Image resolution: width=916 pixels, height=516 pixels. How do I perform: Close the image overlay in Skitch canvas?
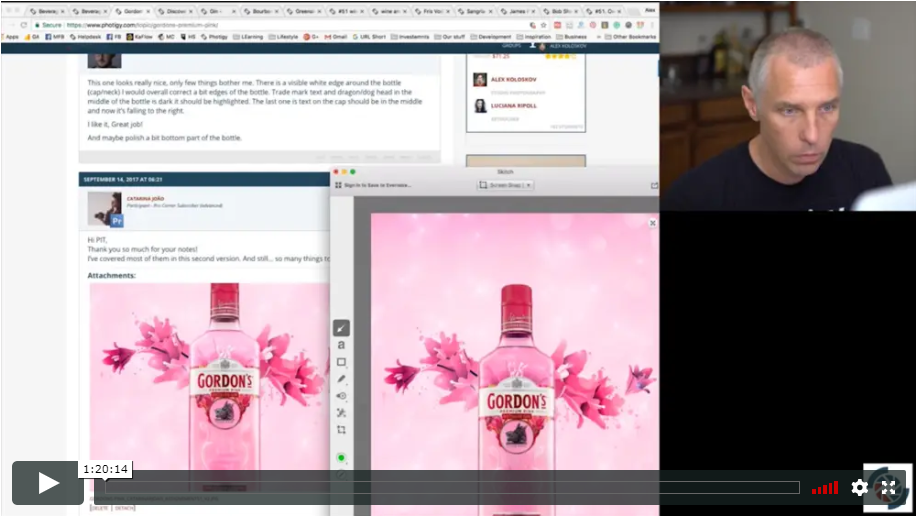[653, 223]
